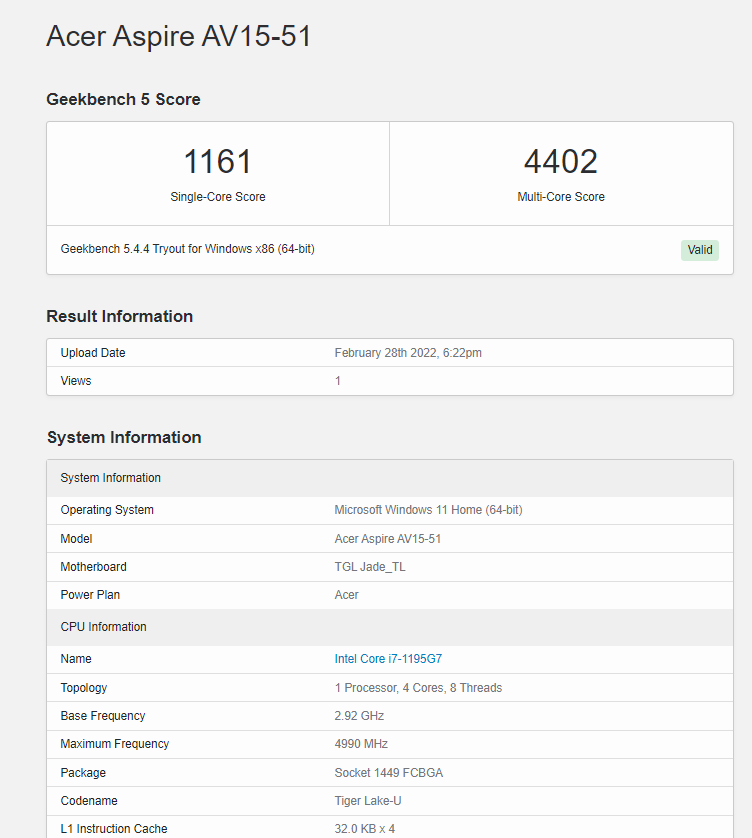This screenshot has height=838, width=752.
Task: Select the CPU Information table header
Action: click(390, 627)
